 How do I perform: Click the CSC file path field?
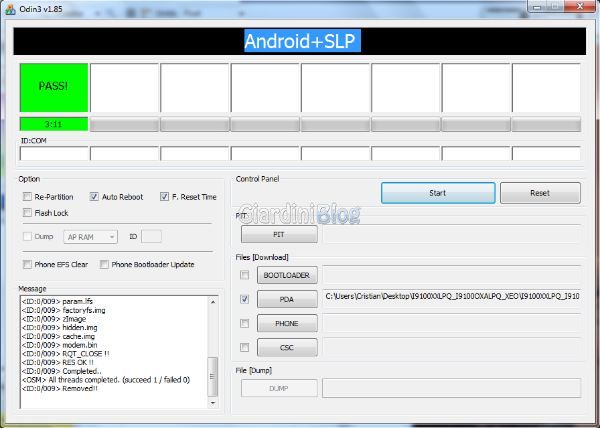click(452, 347)
